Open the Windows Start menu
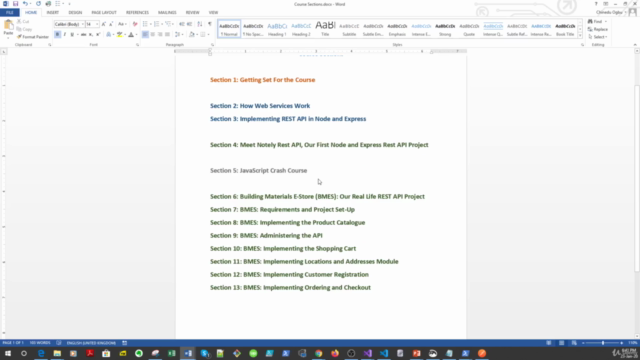Image resolution: width=640 pixels, height=360 pixels. (8, 353)
